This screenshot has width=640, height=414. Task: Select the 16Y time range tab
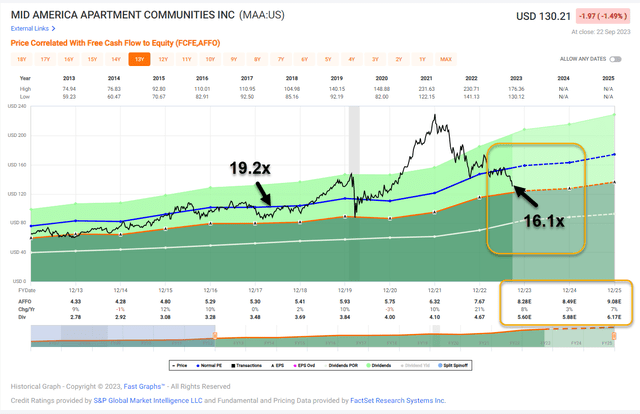tap(69, 59)
